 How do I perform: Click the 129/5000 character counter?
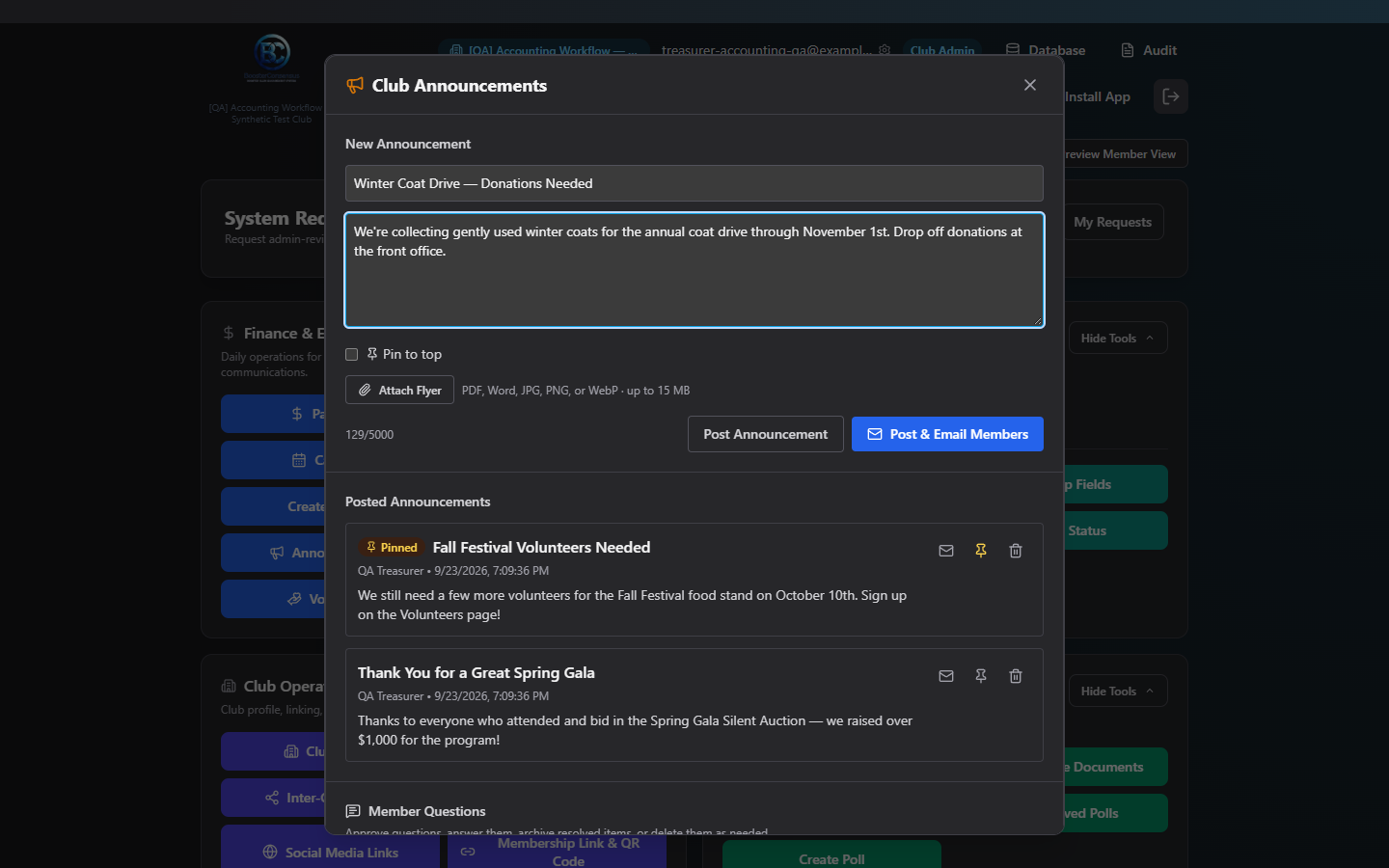(x=369, y=435)
